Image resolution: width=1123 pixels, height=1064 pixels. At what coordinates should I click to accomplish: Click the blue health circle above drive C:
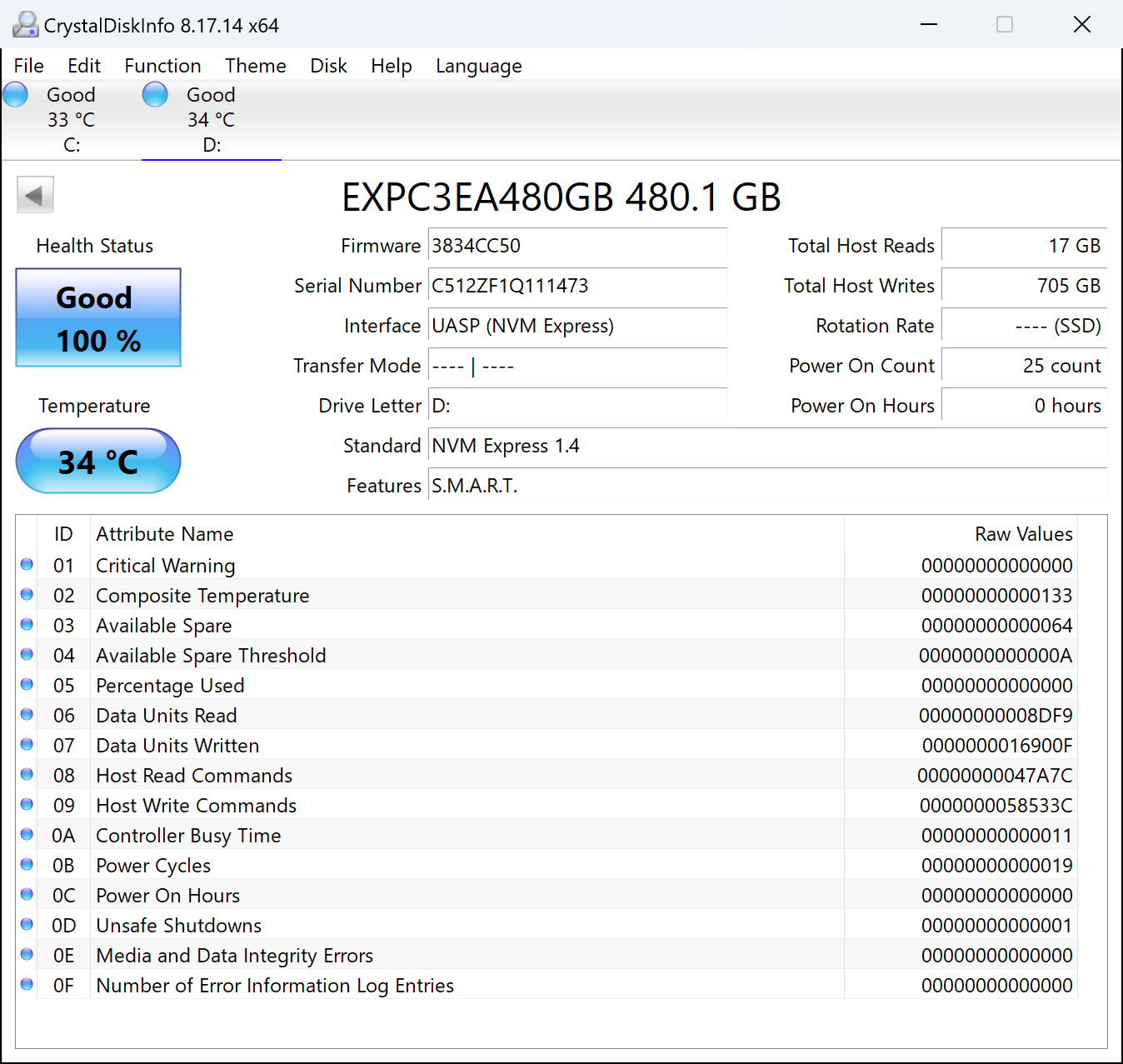click(15, 94)
